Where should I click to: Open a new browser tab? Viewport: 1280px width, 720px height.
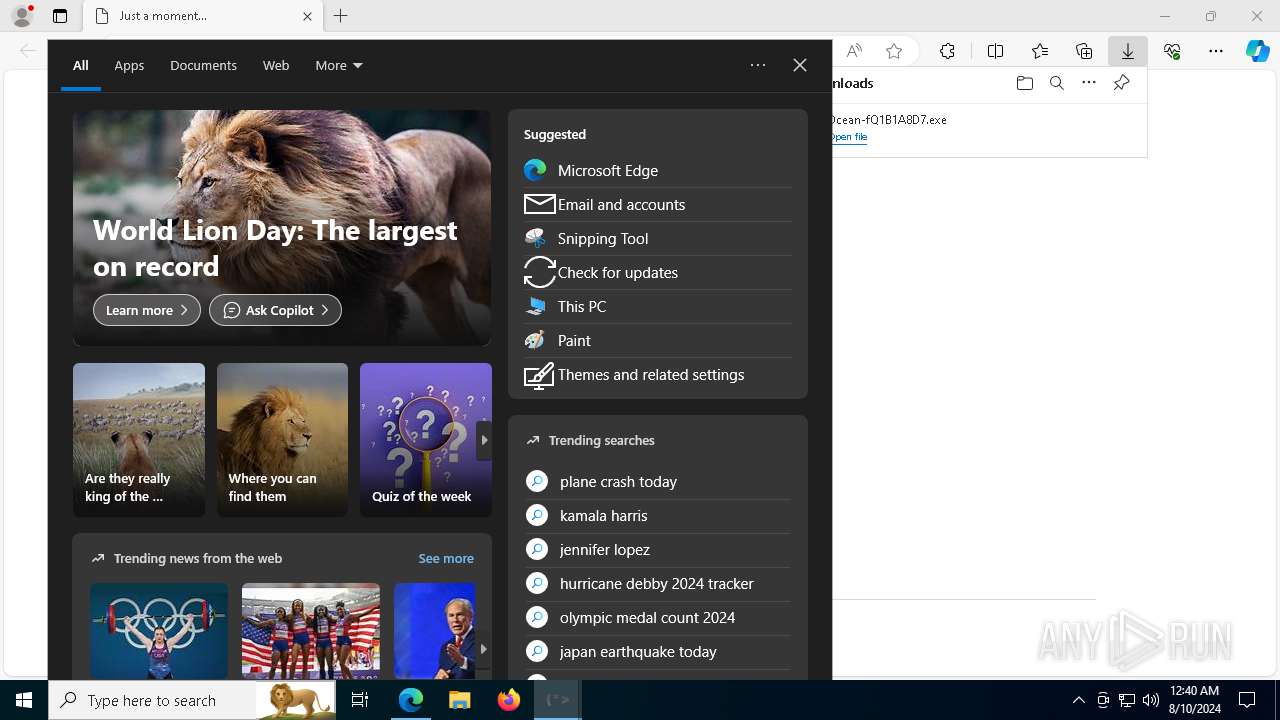click(x=341, y=16)
